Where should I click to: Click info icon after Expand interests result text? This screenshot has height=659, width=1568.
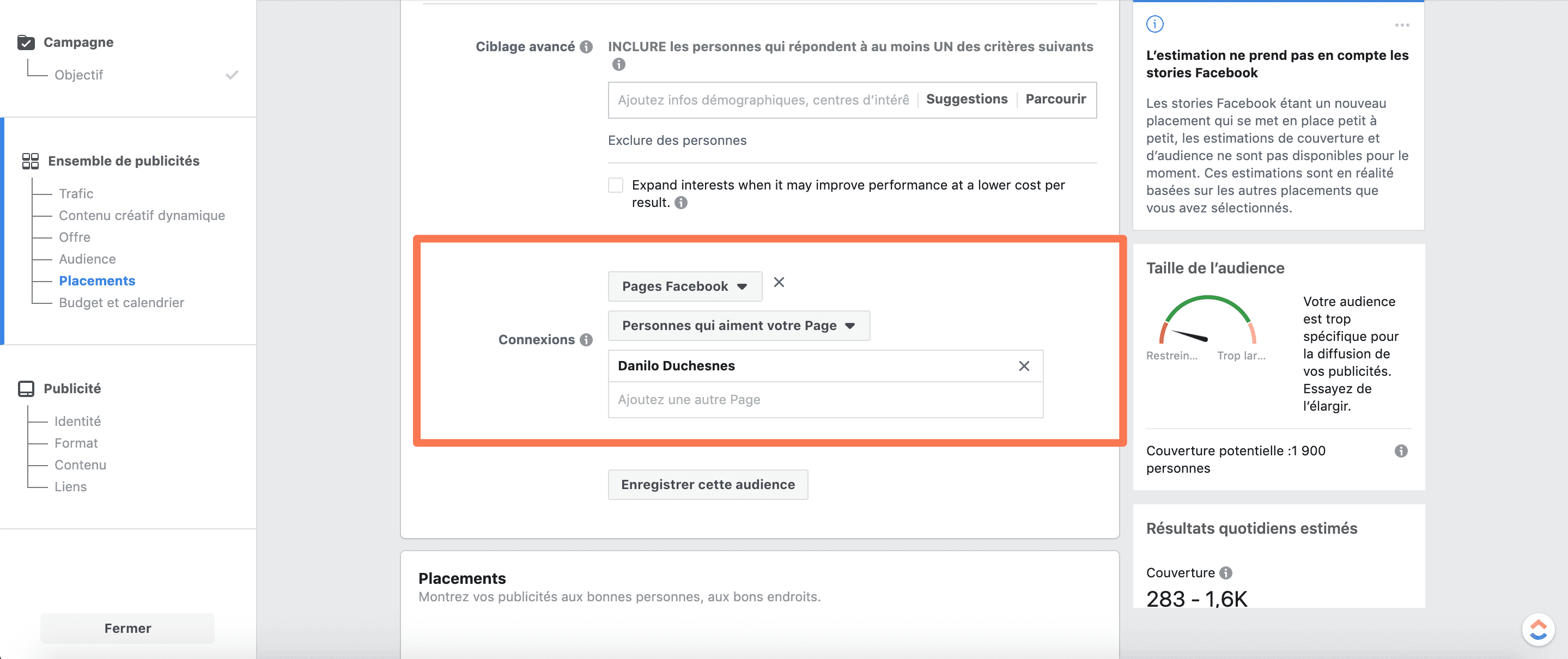click(681, 203)
